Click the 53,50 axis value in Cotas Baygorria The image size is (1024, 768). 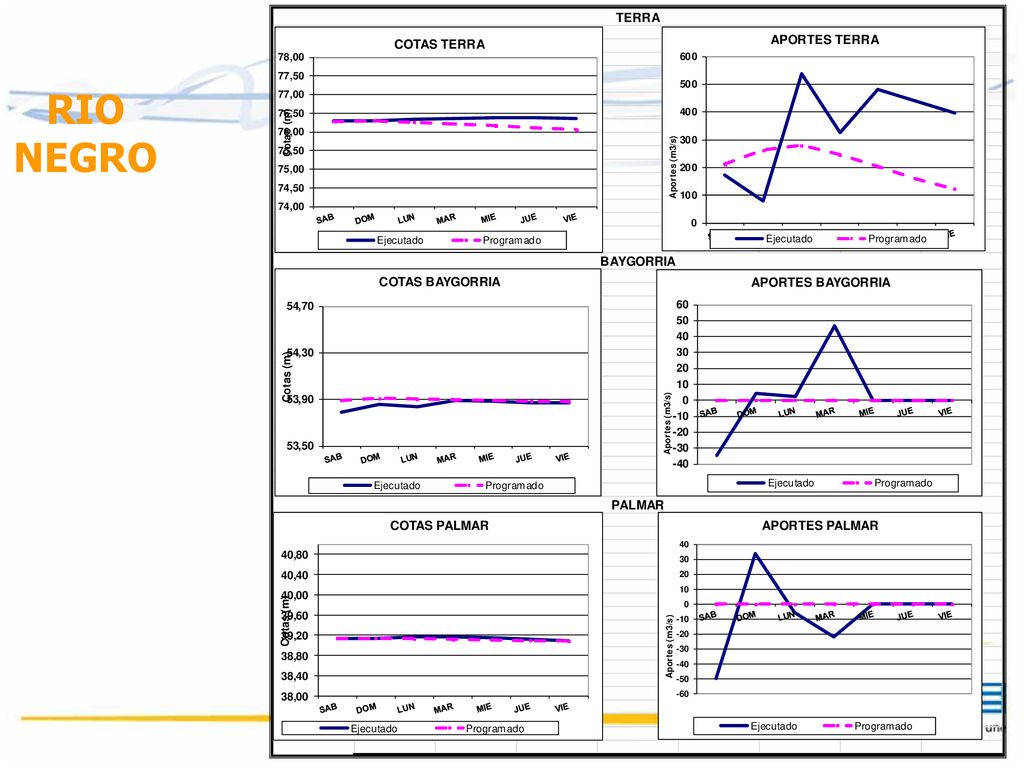[x=300, y=446]
